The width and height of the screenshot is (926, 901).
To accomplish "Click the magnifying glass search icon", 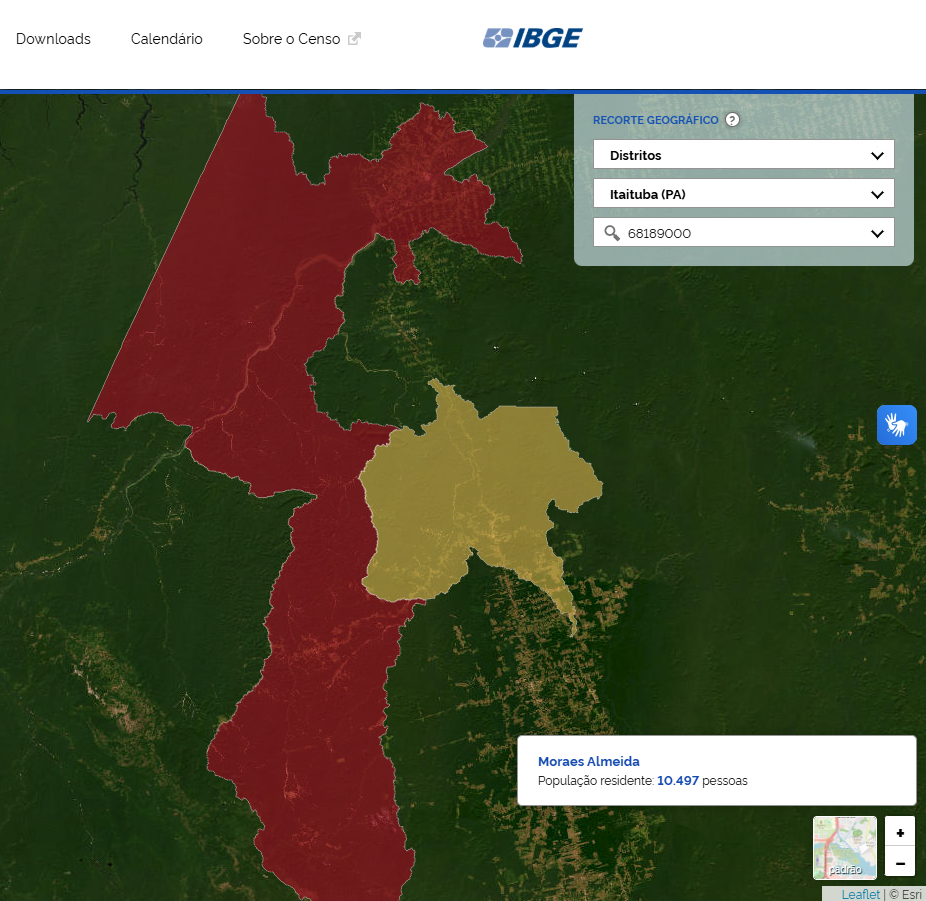I will pyautogui.click(x=612, y=233).
